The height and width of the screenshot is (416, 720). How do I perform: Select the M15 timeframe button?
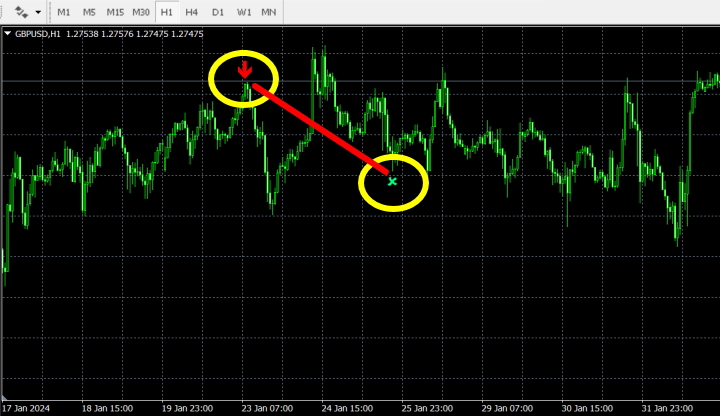point(115,12)
